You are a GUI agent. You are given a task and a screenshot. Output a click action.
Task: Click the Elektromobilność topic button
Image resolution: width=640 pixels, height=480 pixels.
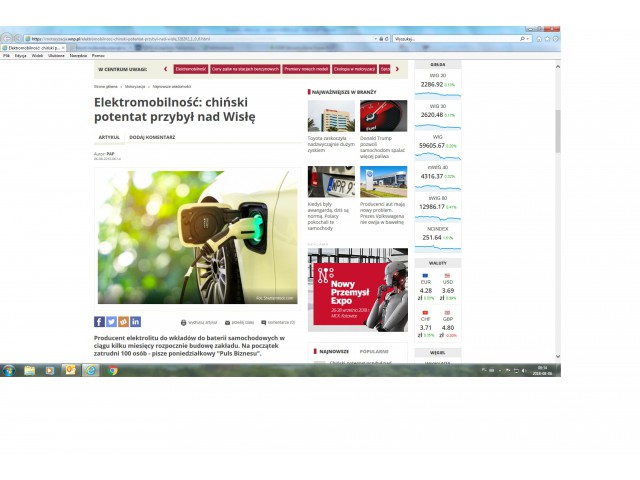point(190,69)
